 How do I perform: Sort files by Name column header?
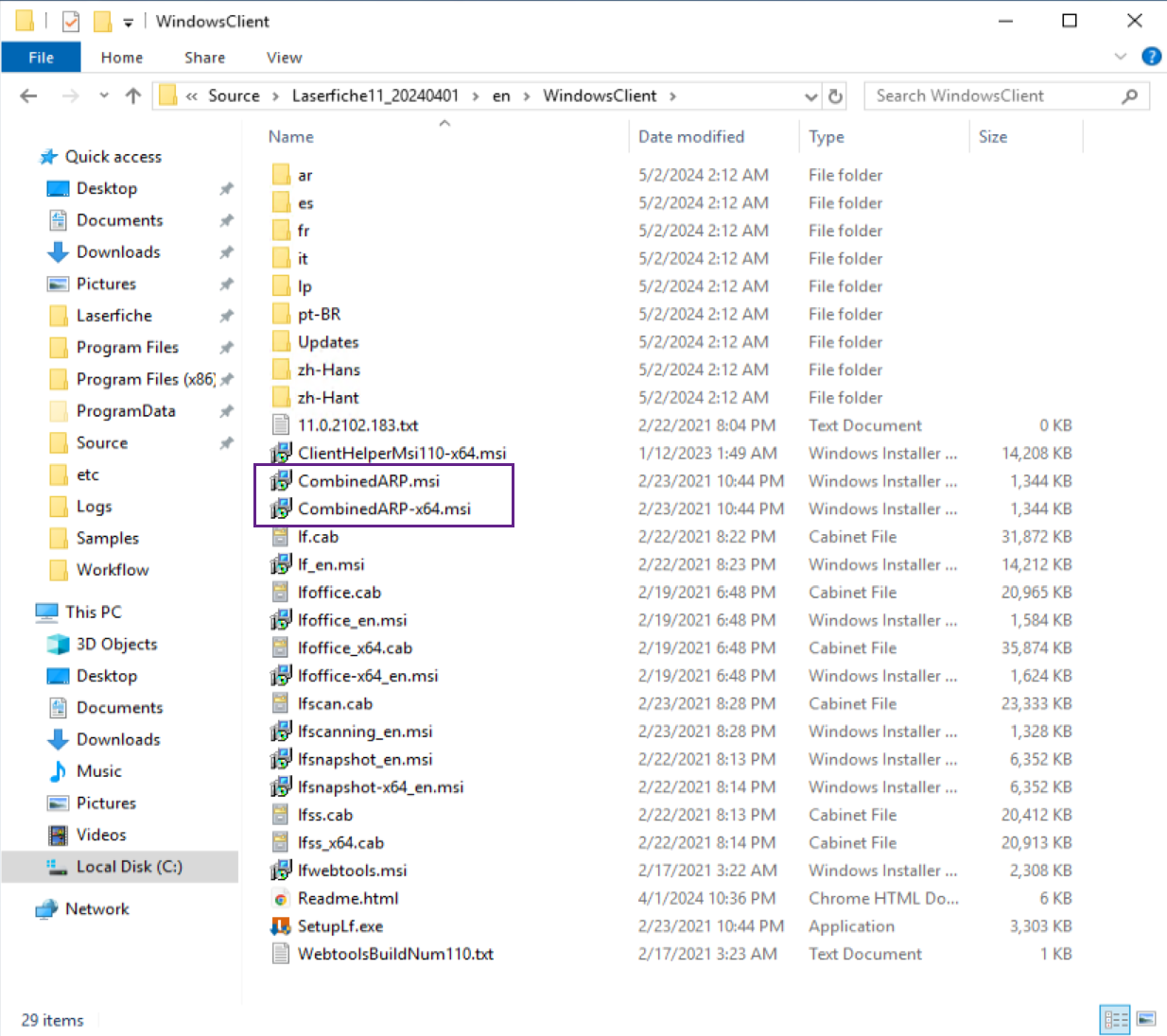click(x=290, y=136)
